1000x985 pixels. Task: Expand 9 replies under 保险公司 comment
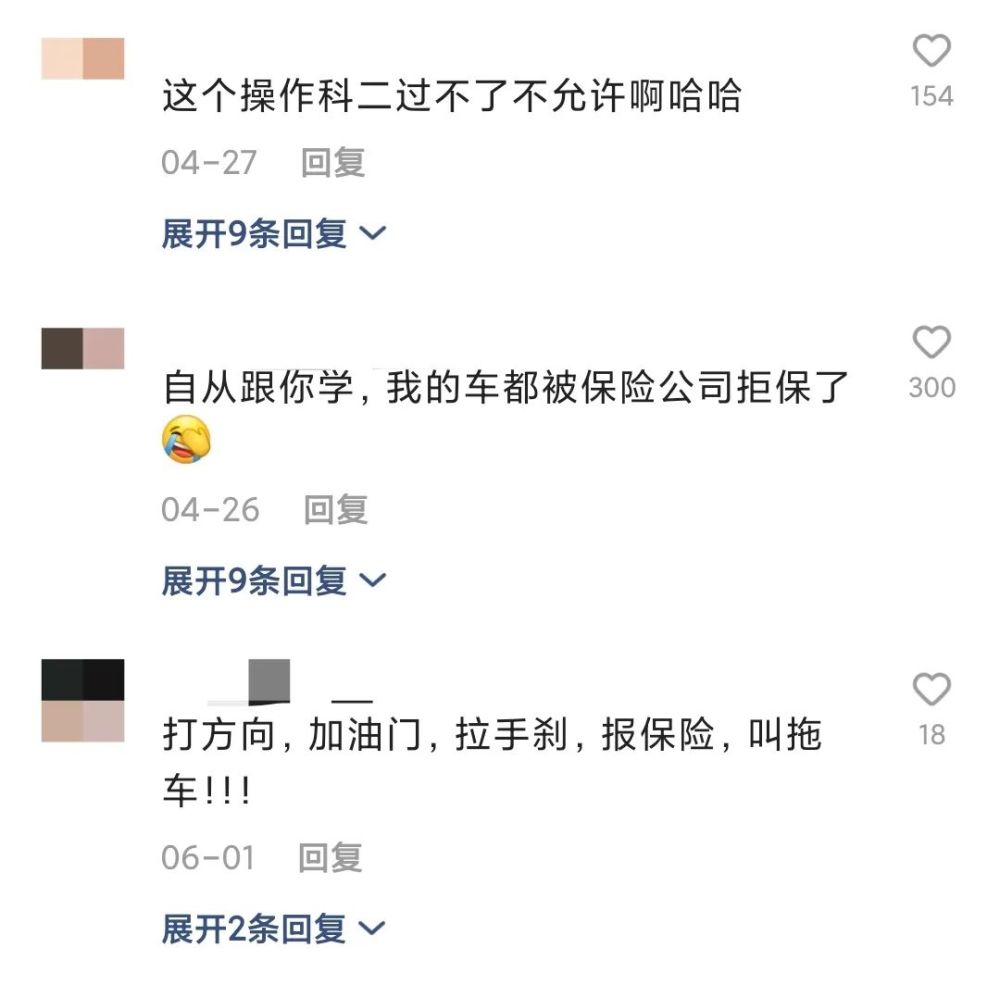click(x=274, y=581)
